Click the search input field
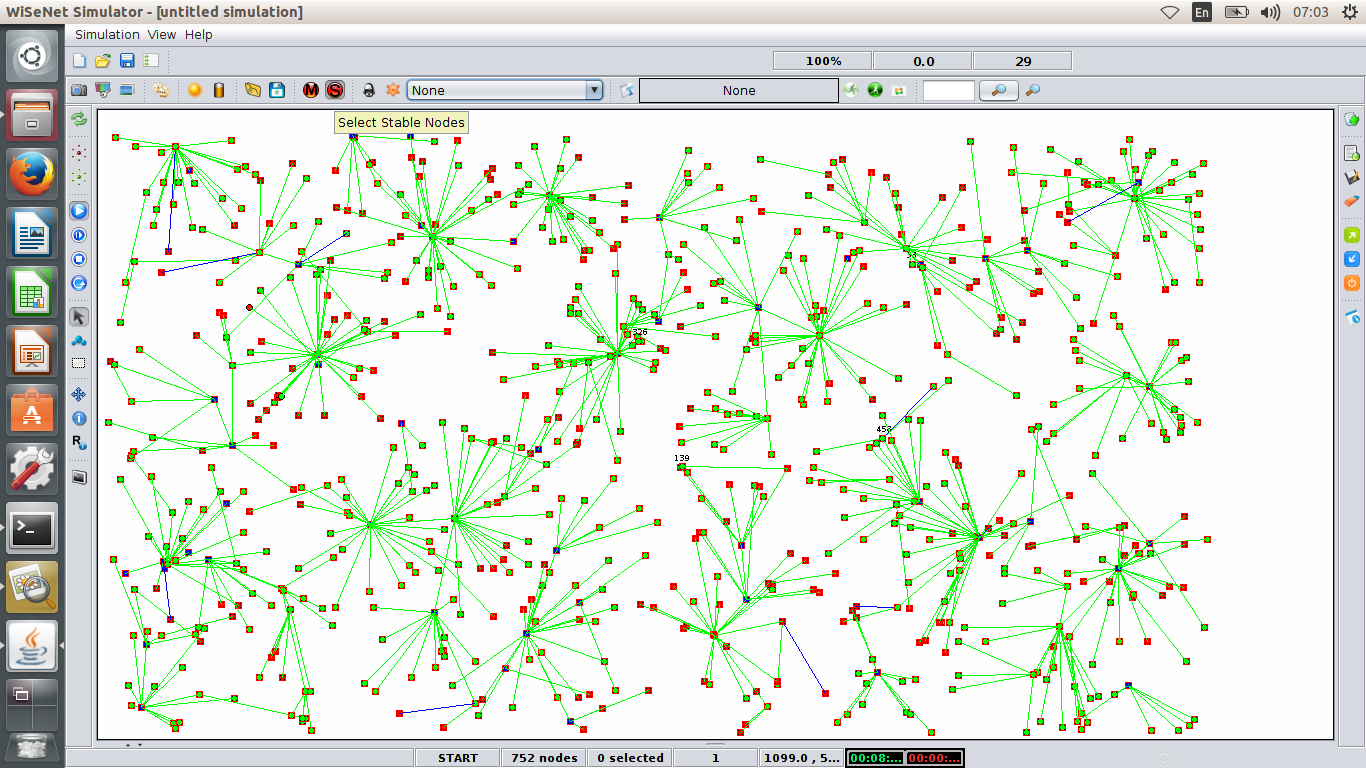The width and height of the screenshot is (1366, 768). point(948,90)
